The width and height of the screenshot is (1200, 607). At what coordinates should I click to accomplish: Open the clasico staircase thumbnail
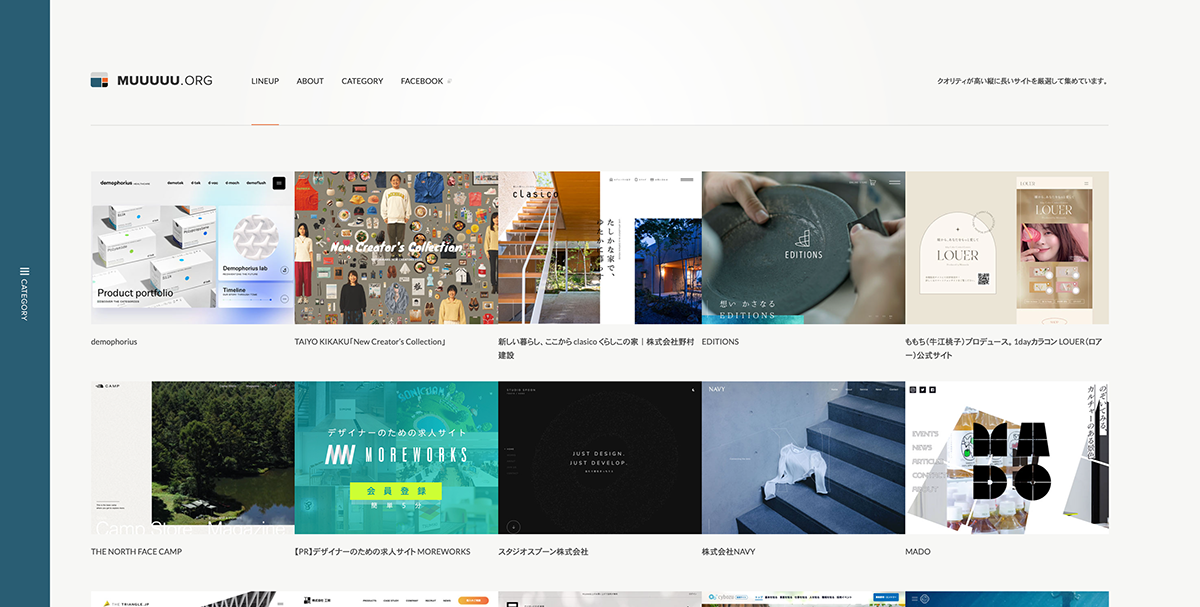[x=600, y=247]
